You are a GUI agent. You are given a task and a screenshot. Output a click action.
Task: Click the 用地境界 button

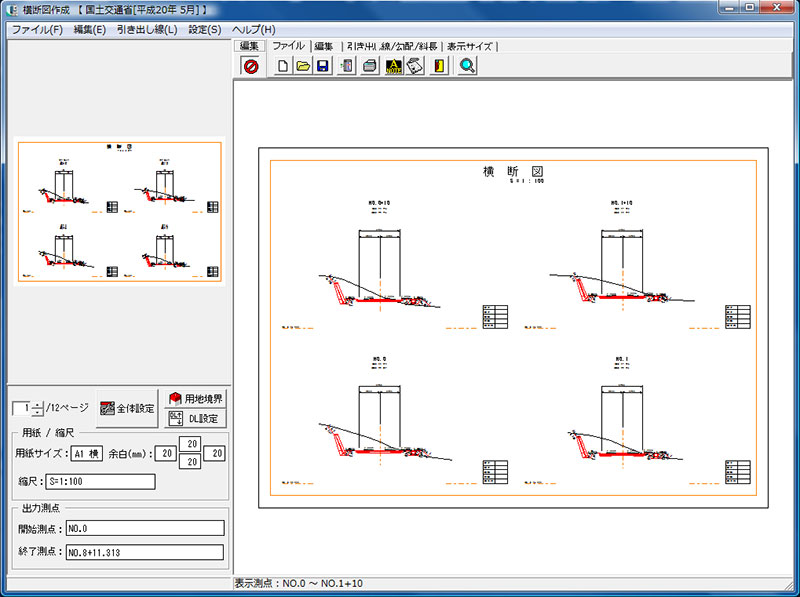(x=196, y=398)
